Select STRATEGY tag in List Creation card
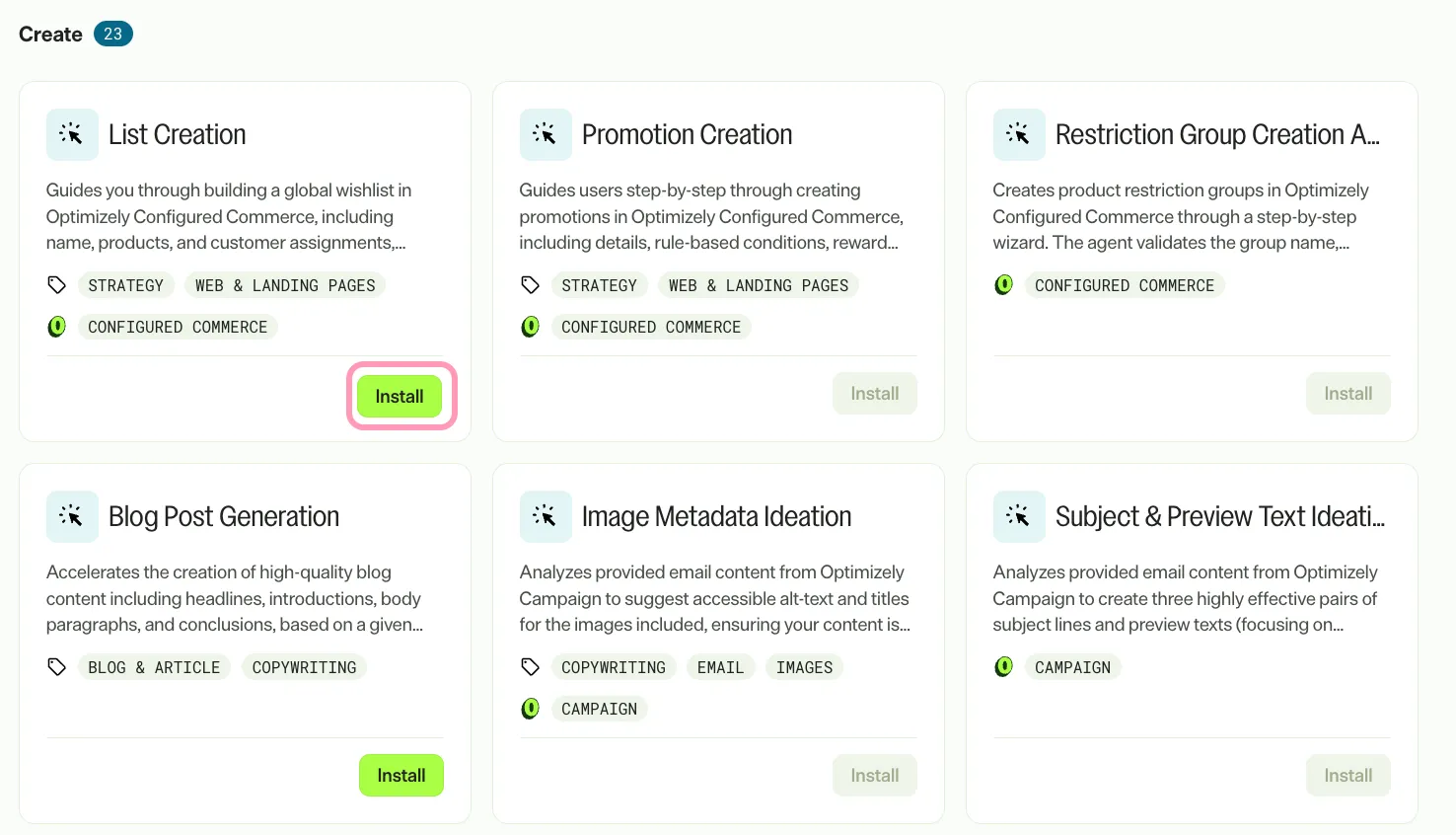Viewport: 1456px width, 835px height. point(126,285)
